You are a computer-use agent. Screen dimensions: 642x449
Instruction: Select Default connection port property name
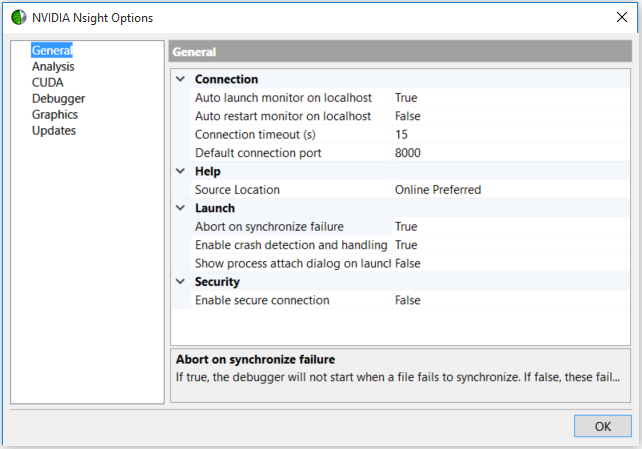pos(258,153)
